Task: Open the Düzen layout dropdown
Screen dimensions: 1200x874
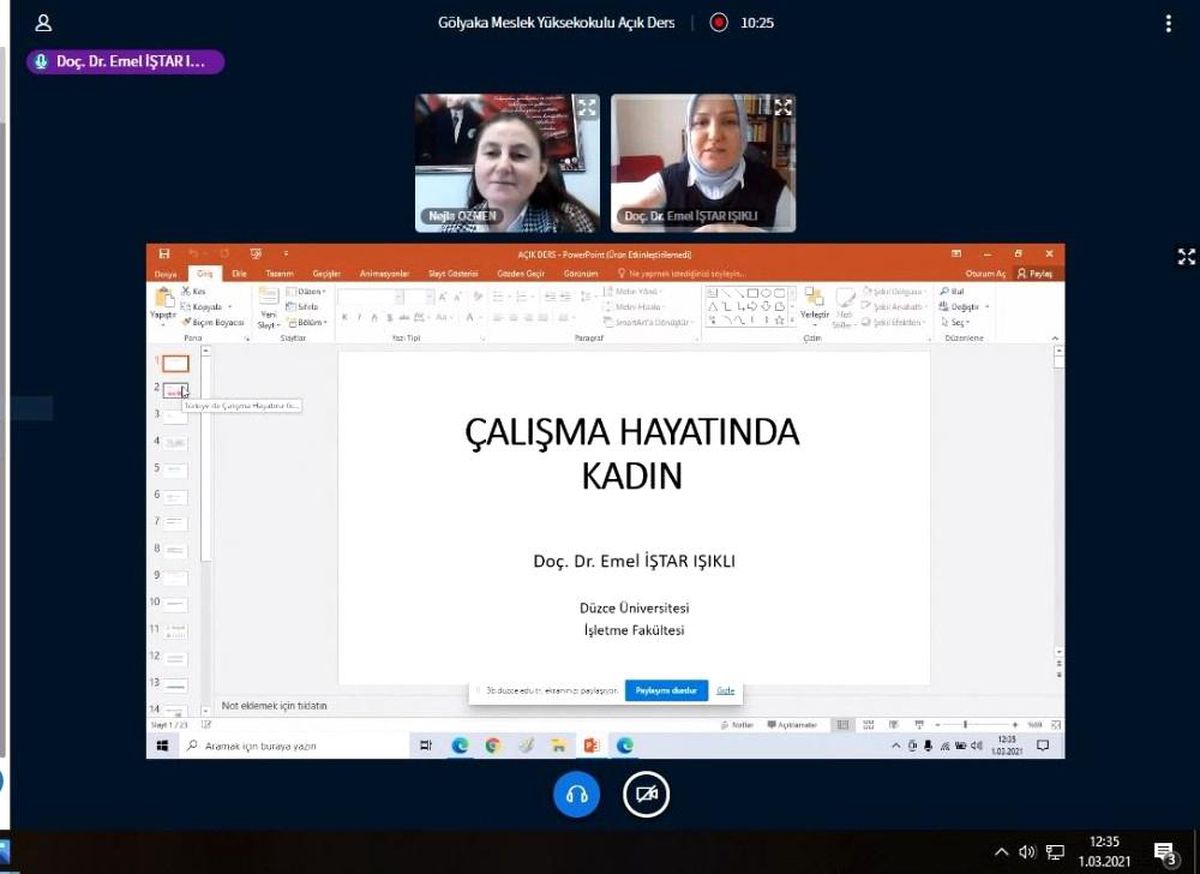Action: click(x=306, y=291)
